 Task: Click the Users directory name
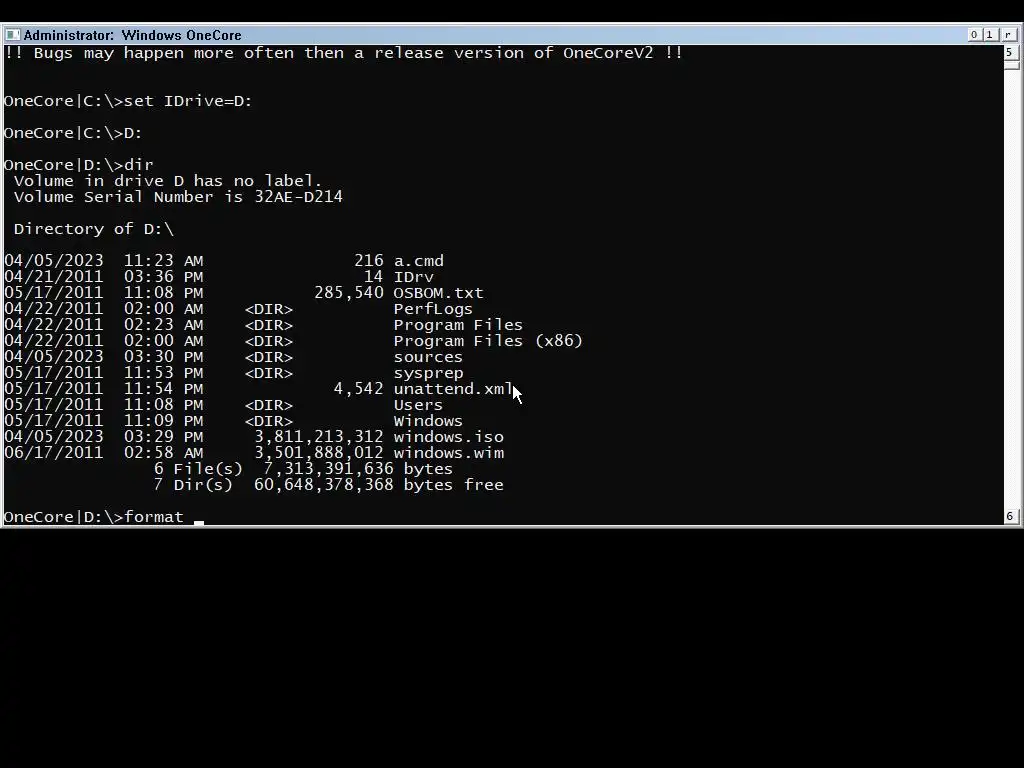[418, 405]
